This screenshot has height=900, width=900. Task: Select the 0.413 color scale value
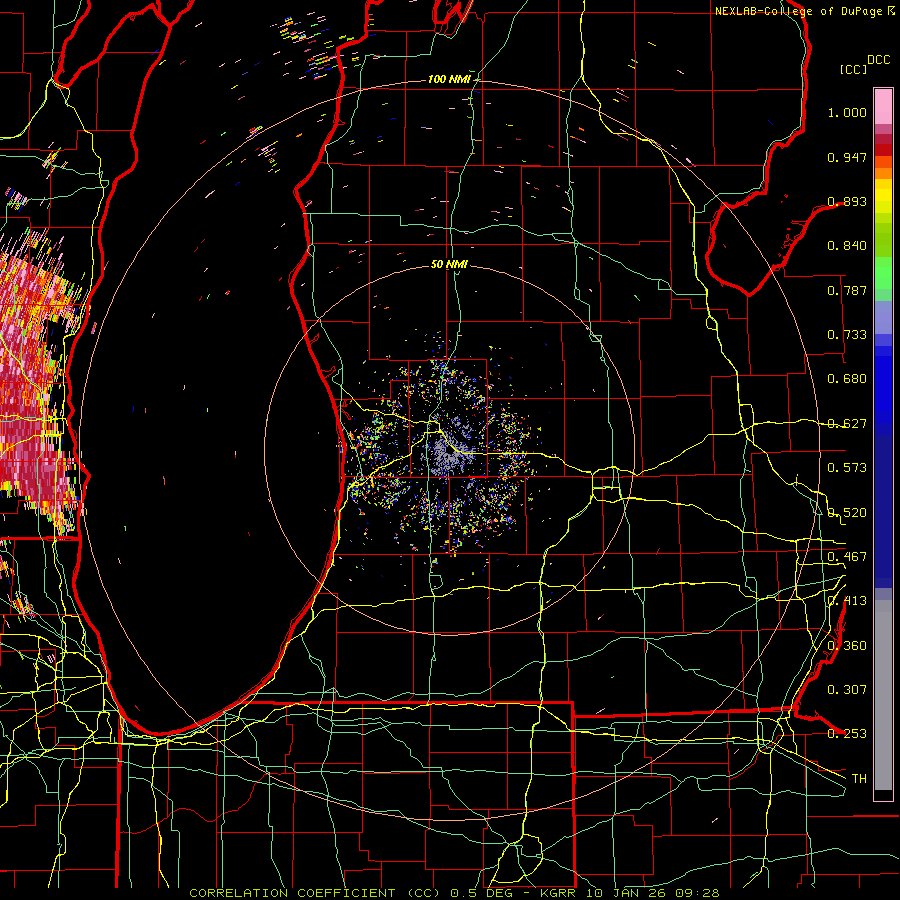(x=847, y=601)
